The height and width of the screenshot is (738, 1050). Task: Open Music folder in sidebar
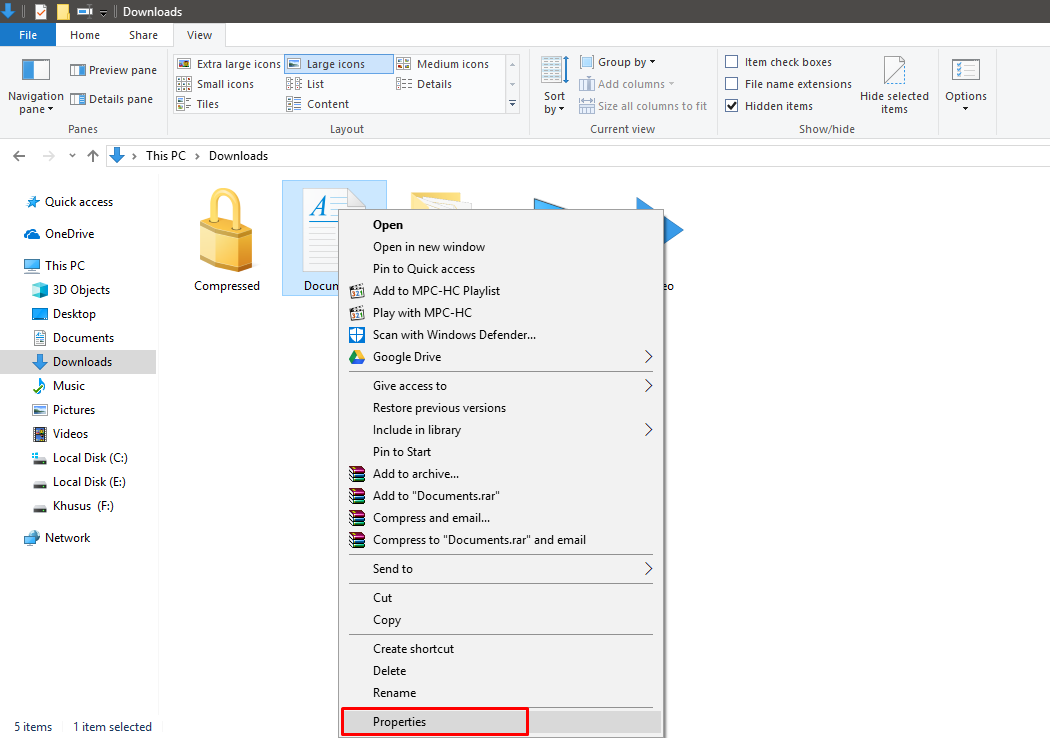tap(68, 386)
